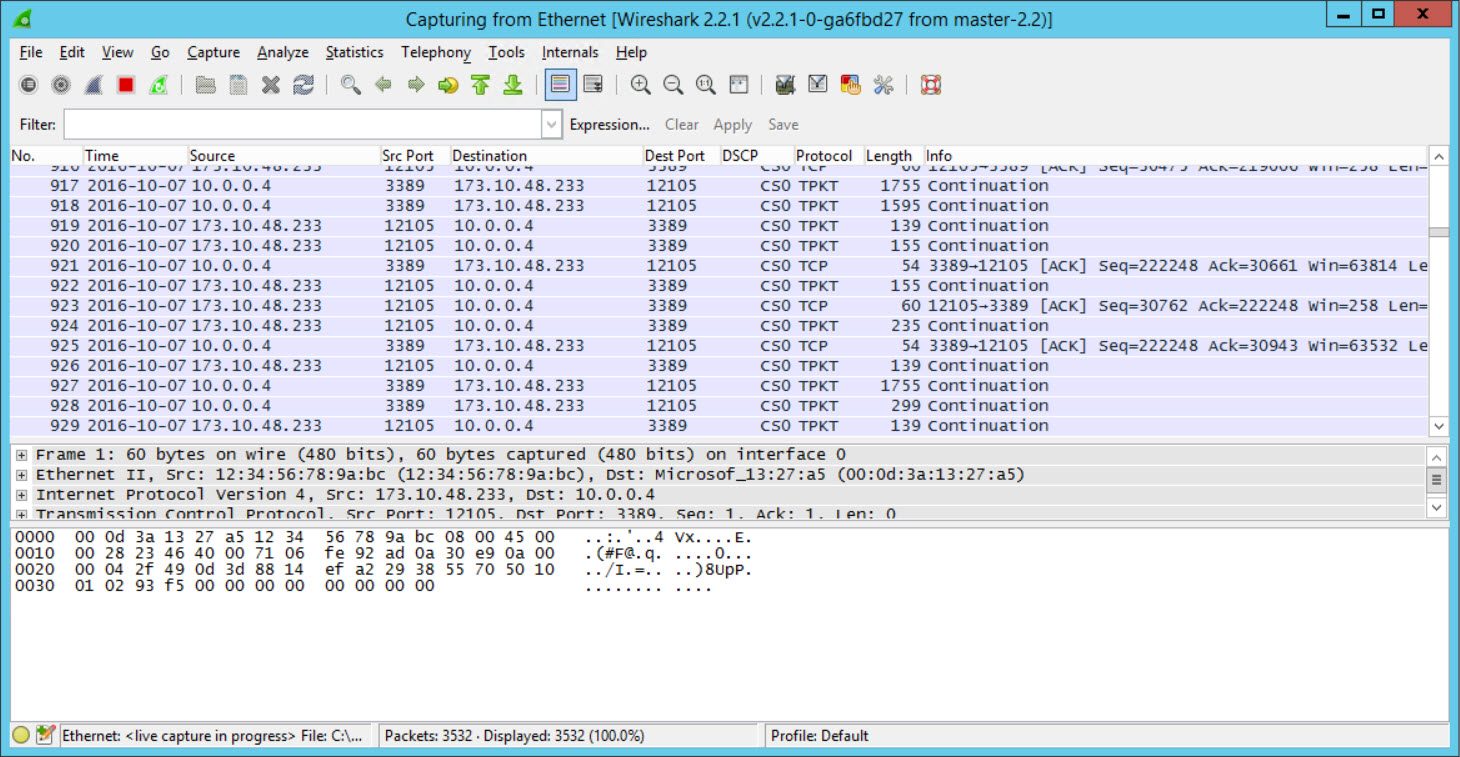Expand Internet Protocol Version 4 details
Screen dimensions: 1460x757
pyautogui.click(x=21, y=494)
